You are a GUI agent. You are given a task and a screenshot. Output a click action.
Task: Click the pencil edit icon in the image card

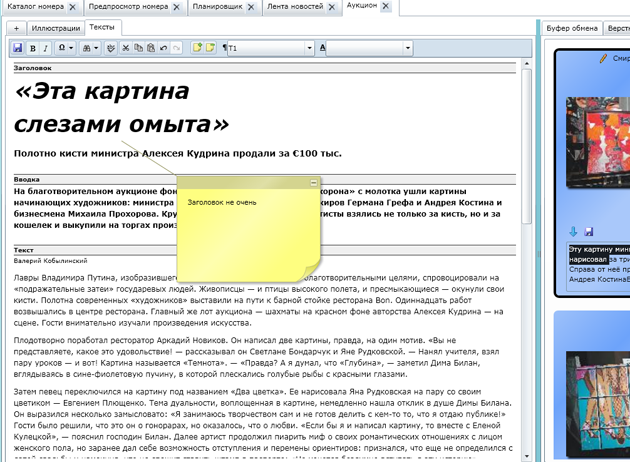click(x=603, y=59)
